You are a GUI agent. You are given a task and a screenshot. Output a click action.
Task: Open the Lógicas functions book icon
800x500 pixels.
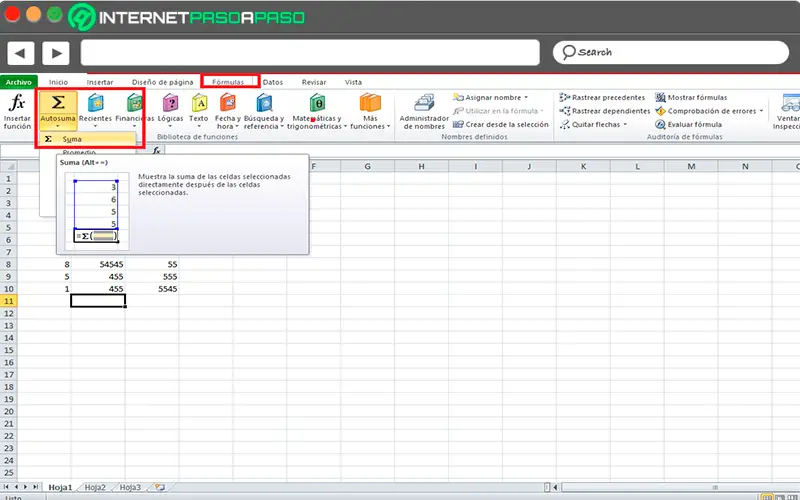(170, 103)
